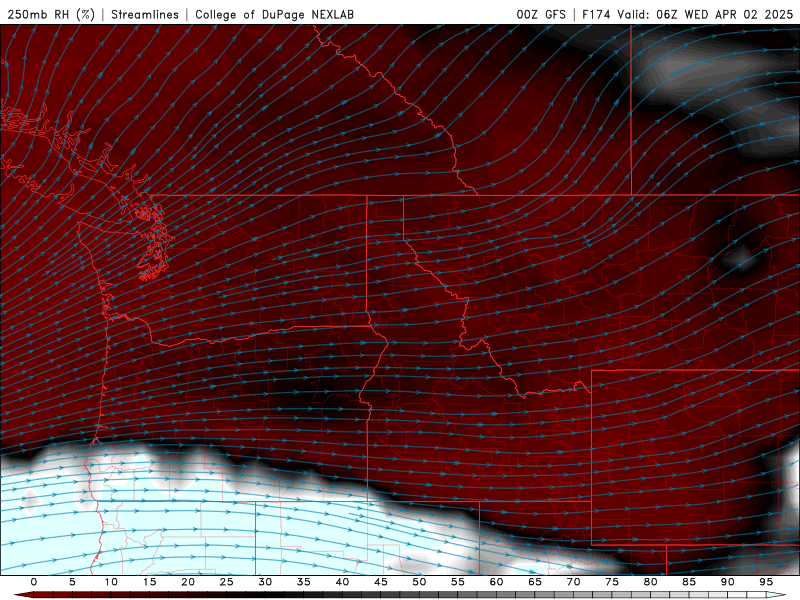Click the "10" color scale label
Viewport: 800px width, 600px height.
(x=111, y=582)
